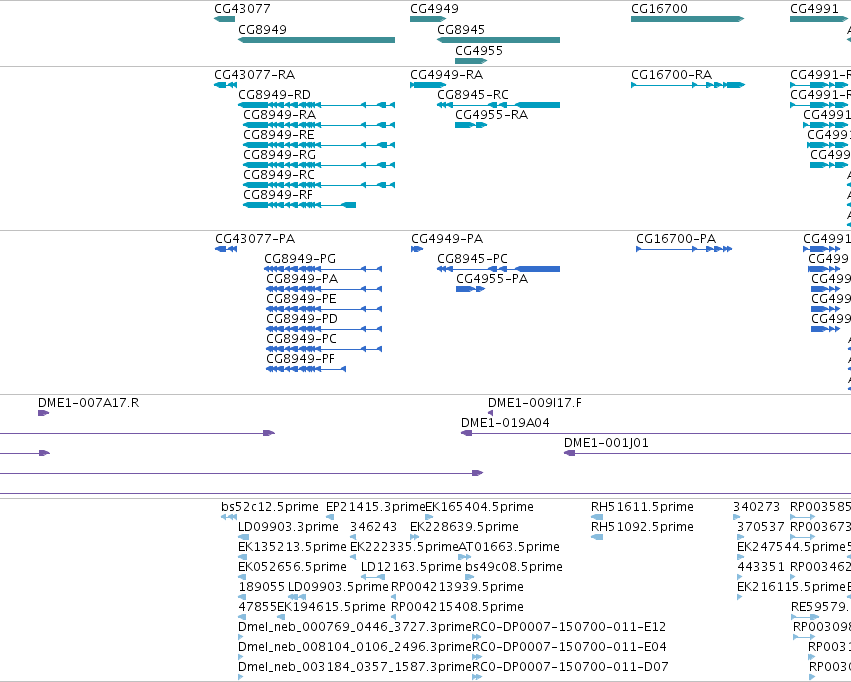
Task: Click the teal gene bar below CG8949
Action: click(x=316, y=40)
